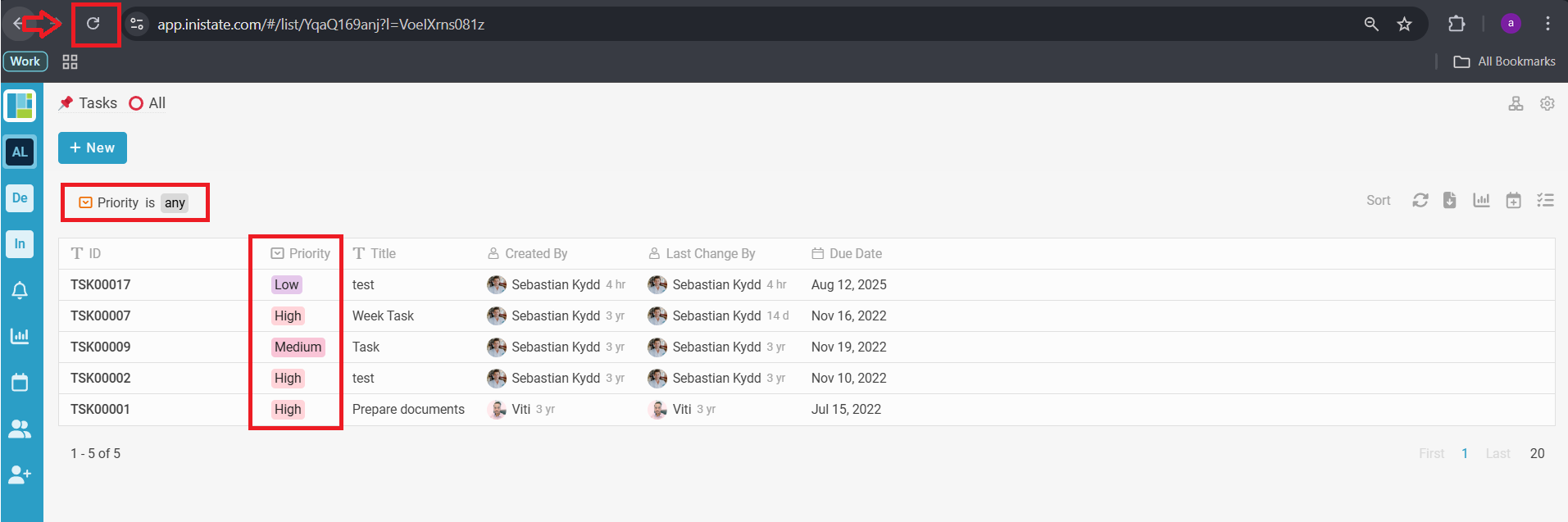Viewport: 1568px width, 522px height.
Task: Click the Low priority tag
Action: (287, 284)
